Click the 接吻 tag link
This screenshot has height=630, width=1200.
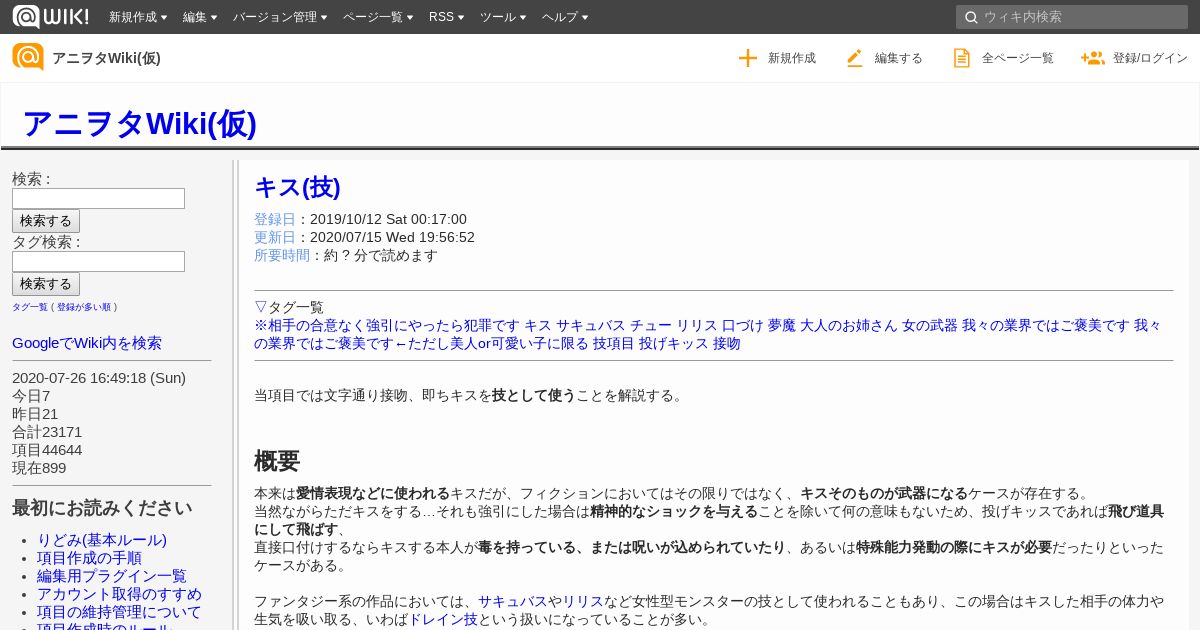727,343
